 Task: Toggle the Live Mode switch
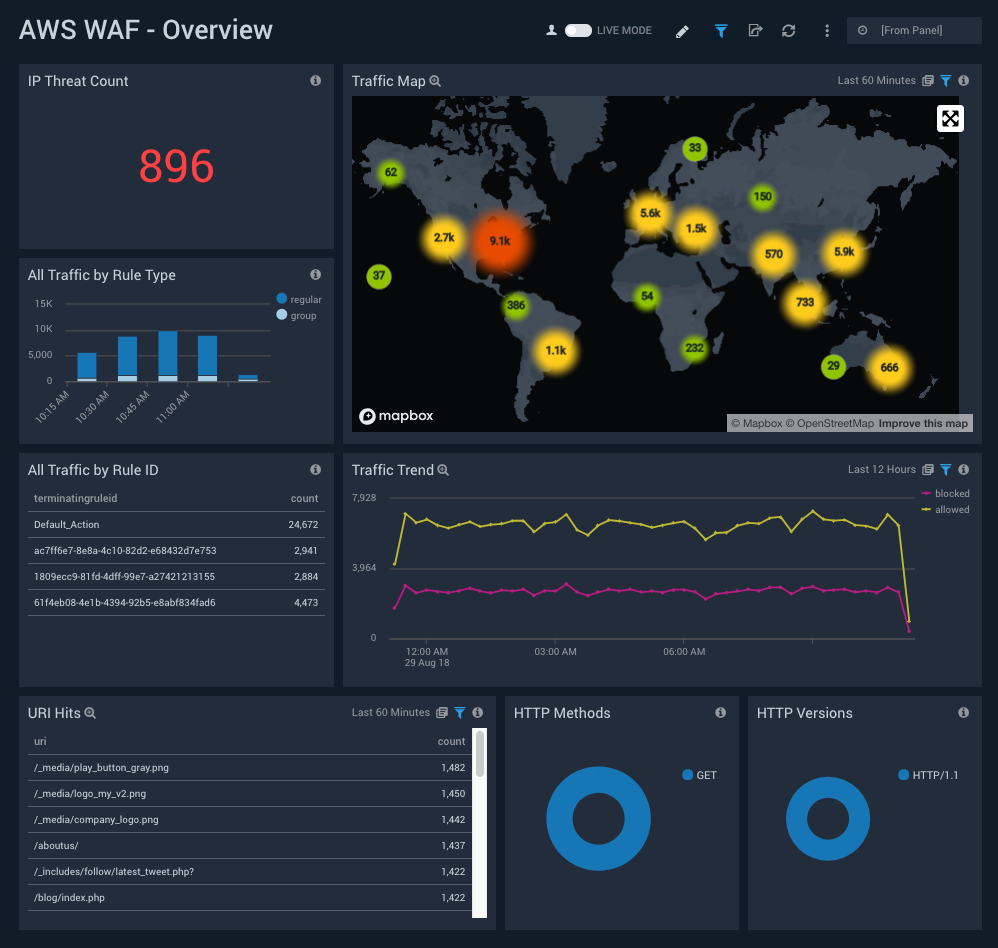(x=578, y=31)
